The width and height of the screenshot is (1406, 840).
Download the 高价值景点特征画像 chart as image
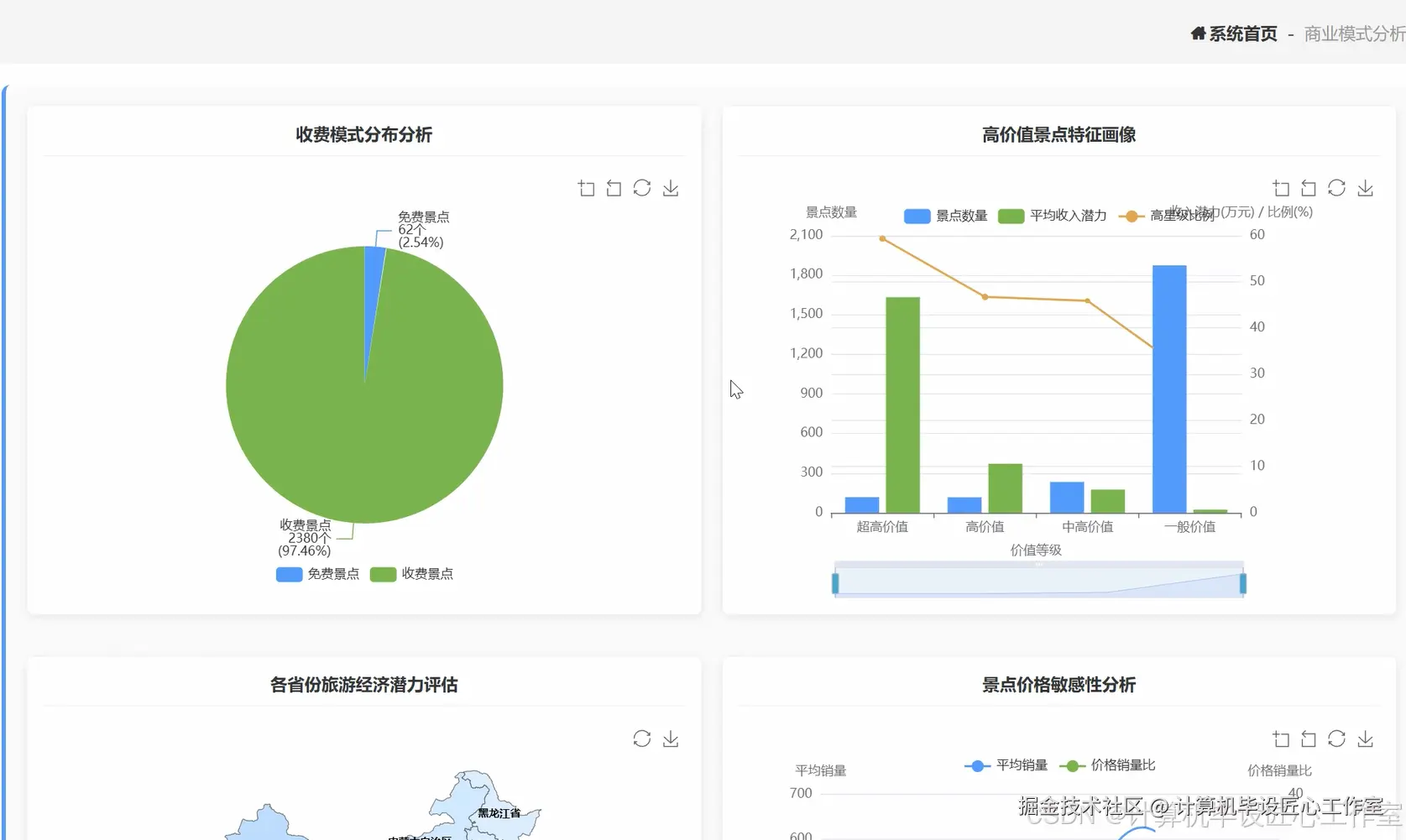1366,187
